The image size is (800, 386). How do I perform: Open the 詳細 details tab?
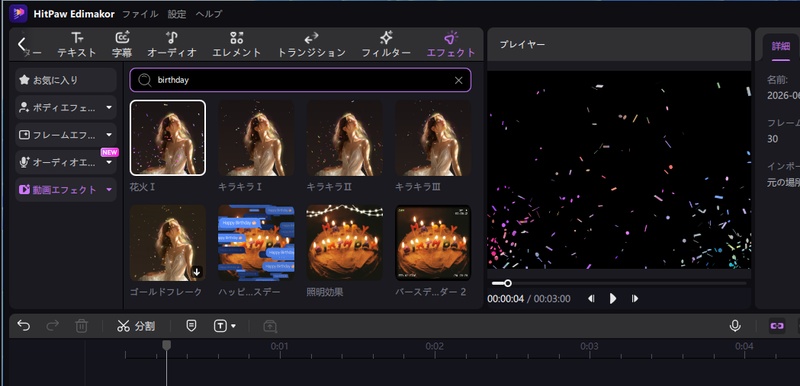(x=781, y=46)
